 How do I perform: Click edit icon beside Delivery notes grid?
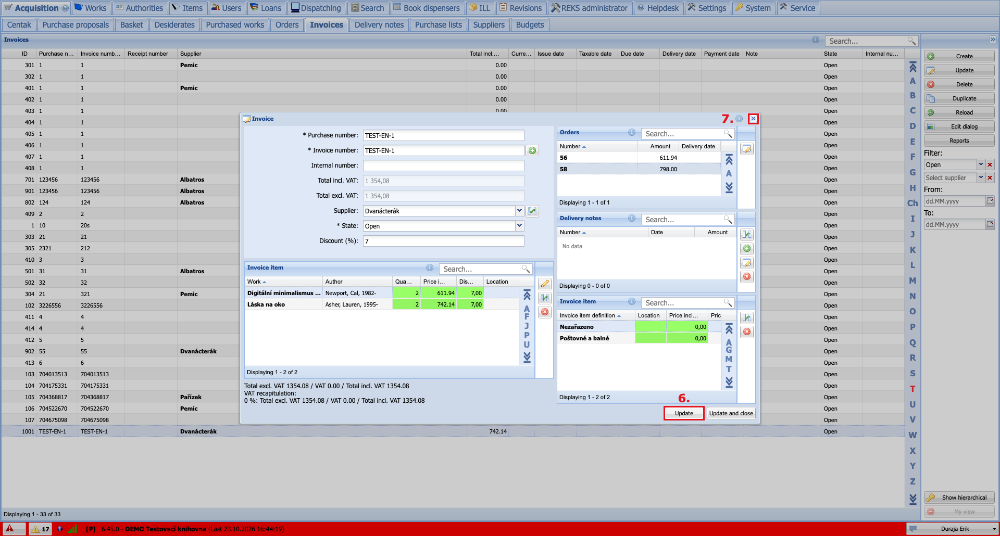point(747,262)
